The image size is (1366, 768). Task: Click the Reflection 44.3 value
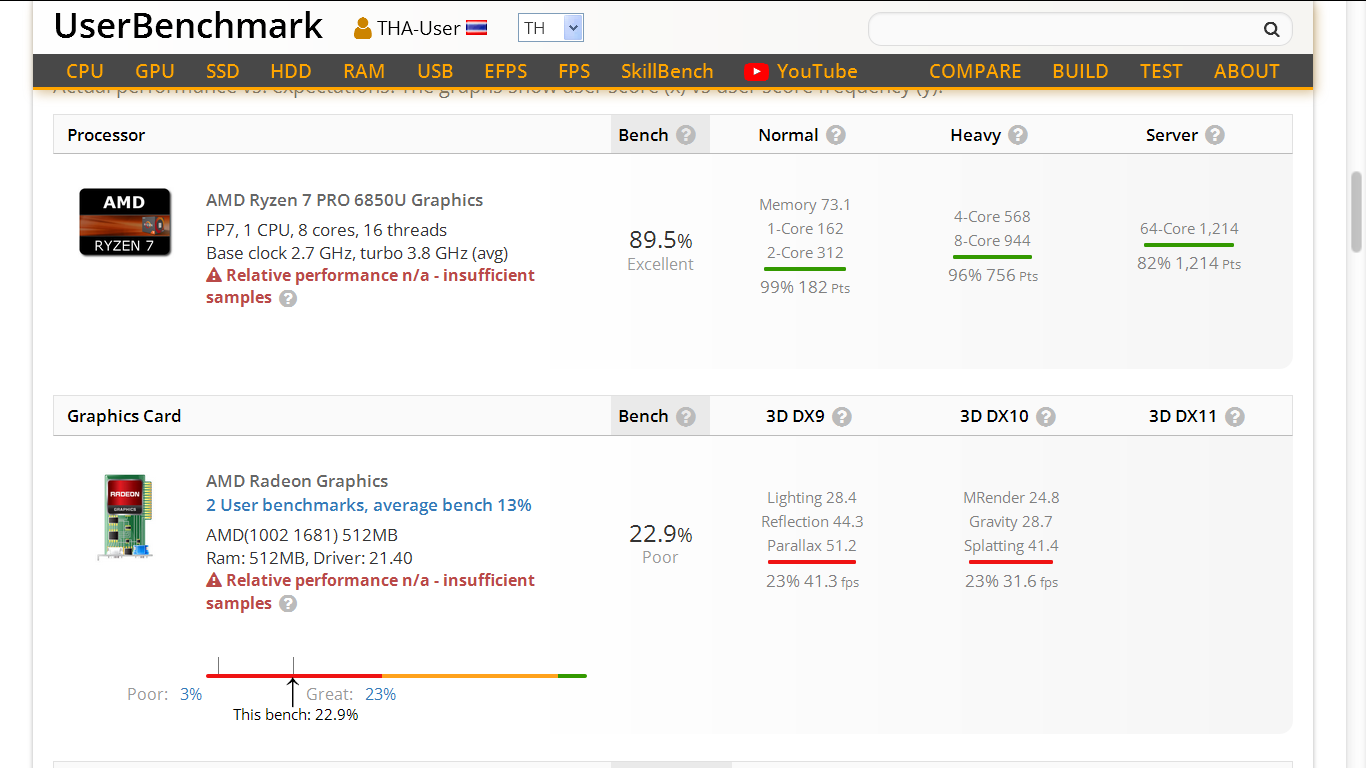(x=812, y=522)
